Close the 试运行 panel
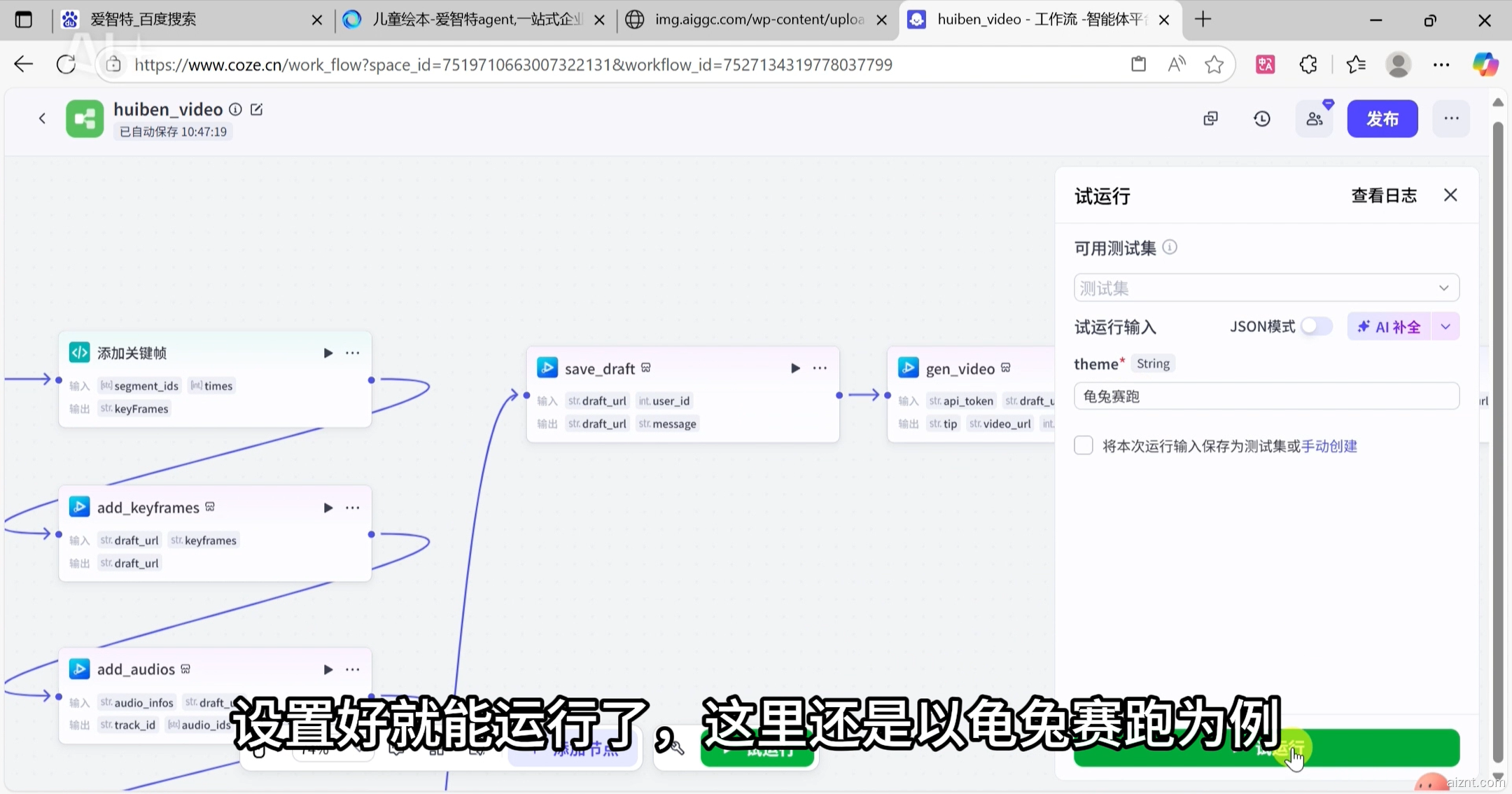 1450,195
